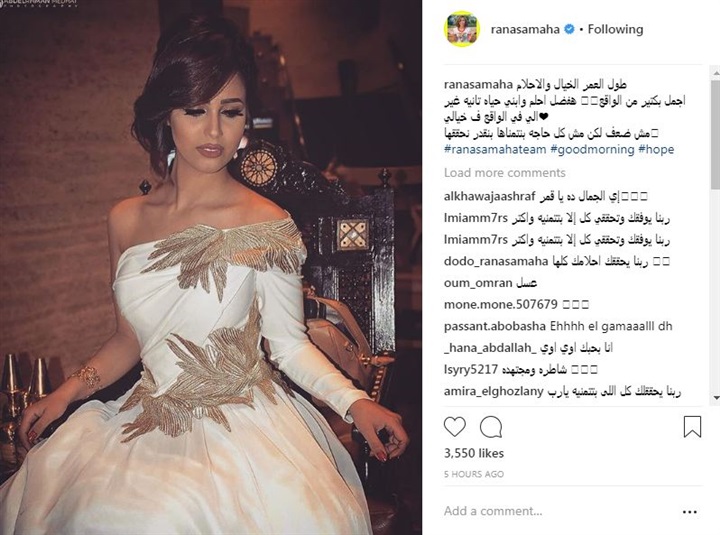The width and height of the screenshot is (720, 535).
Task: Click the post photo of white dress
Action: pyautogui.click(x=211, y=267)
